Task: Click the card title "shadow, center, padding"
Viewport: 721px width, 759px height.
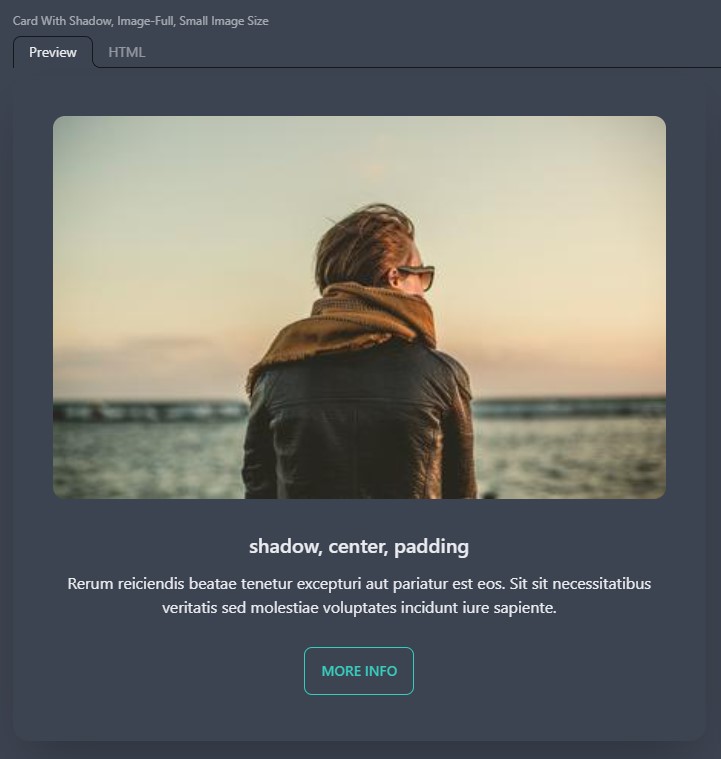Action: point(359,546)
